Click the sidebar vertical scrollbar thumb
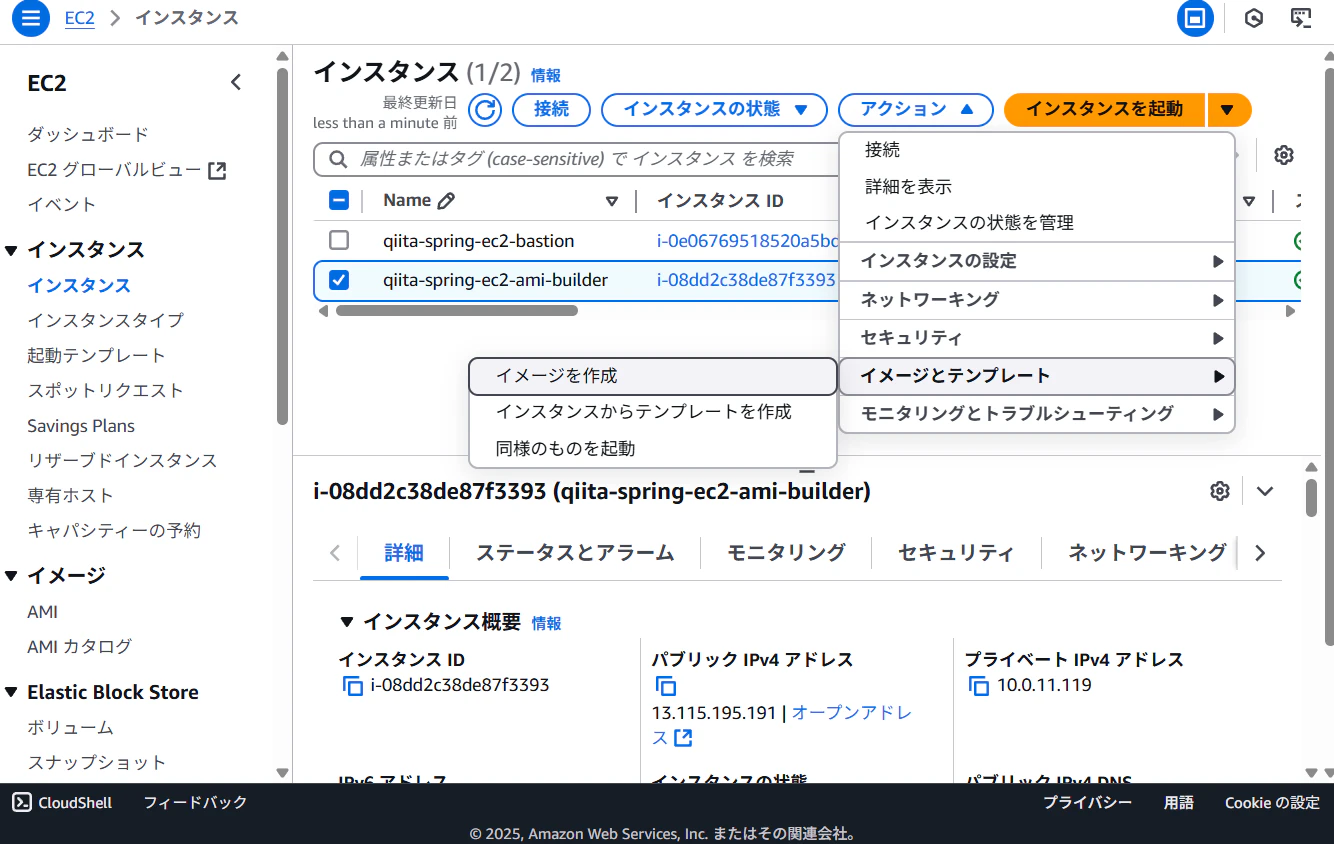Viewport: 1334px width, 844px height. tap(283, 246)
